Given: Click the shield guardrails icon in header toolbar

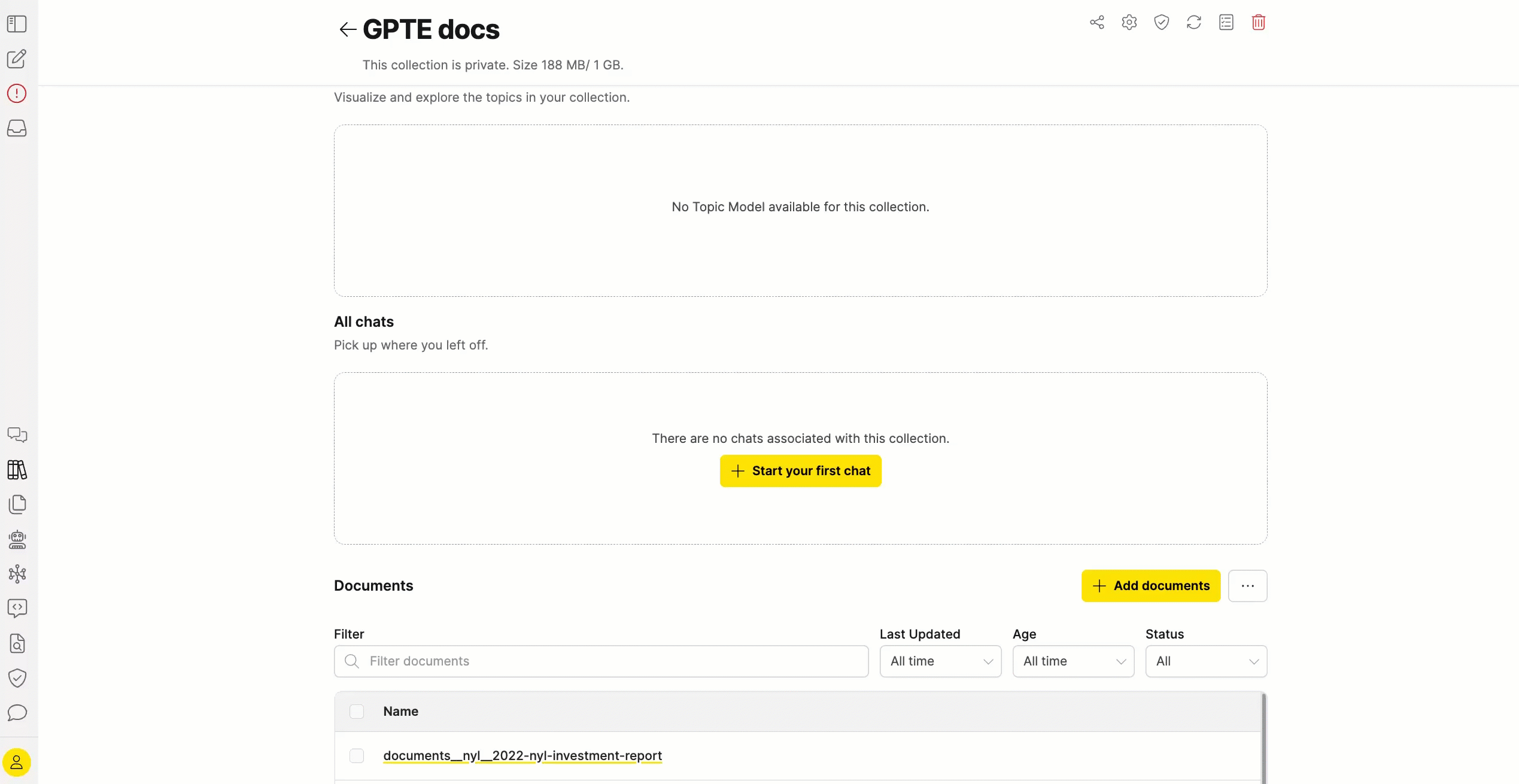Looking at the screenshot, I should tap(1161, 23).
